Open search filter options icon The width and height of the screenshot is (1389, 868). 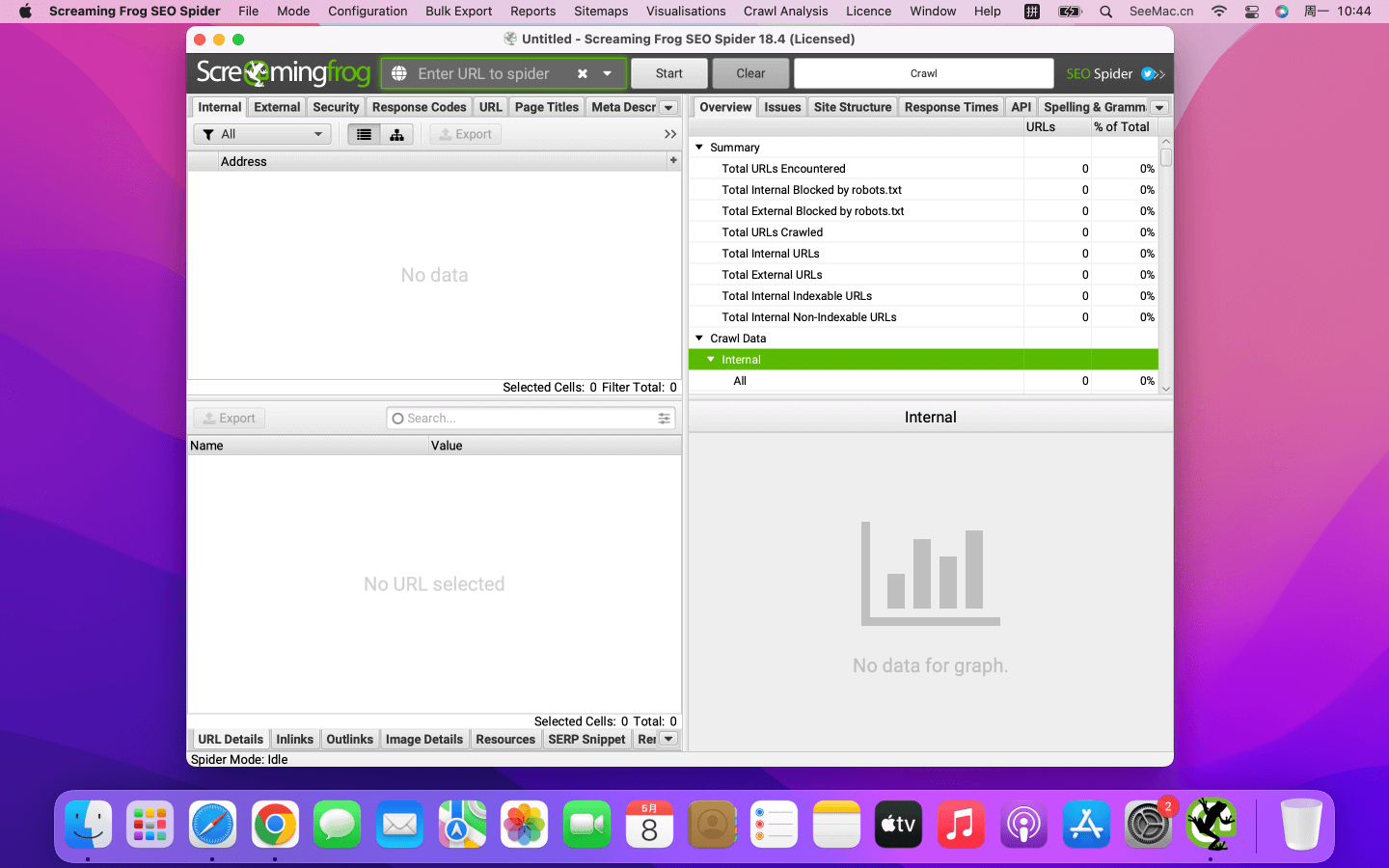(x=664, y=419)
